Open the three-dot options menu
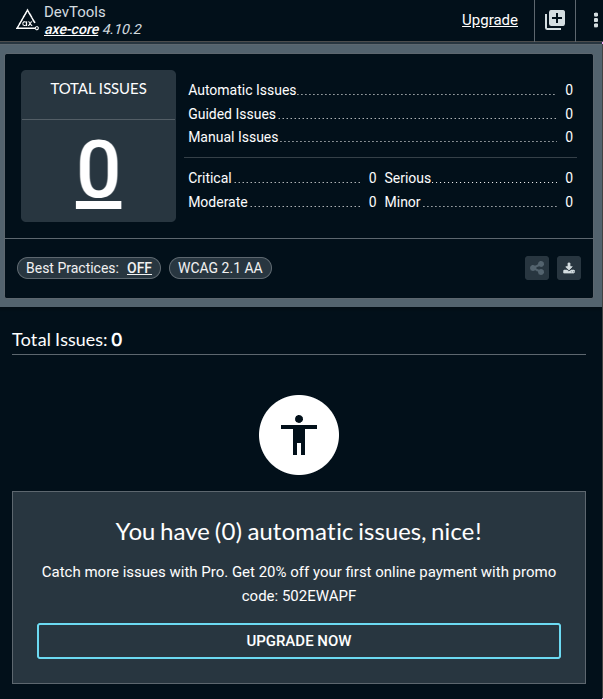 (x=595, y=20)
